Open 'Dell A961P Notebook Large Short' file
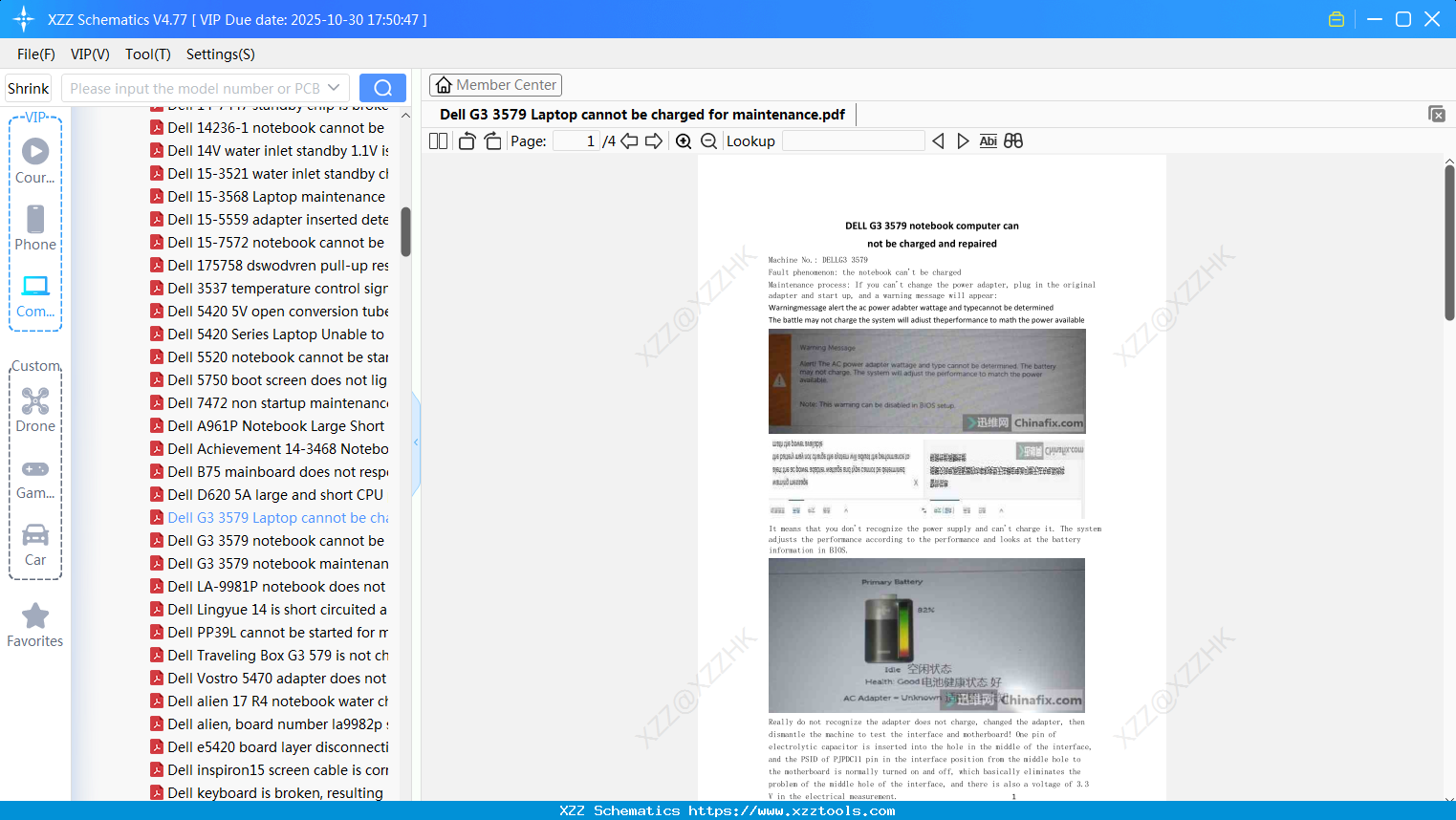The image size is (1456, 820). [276, 426]
